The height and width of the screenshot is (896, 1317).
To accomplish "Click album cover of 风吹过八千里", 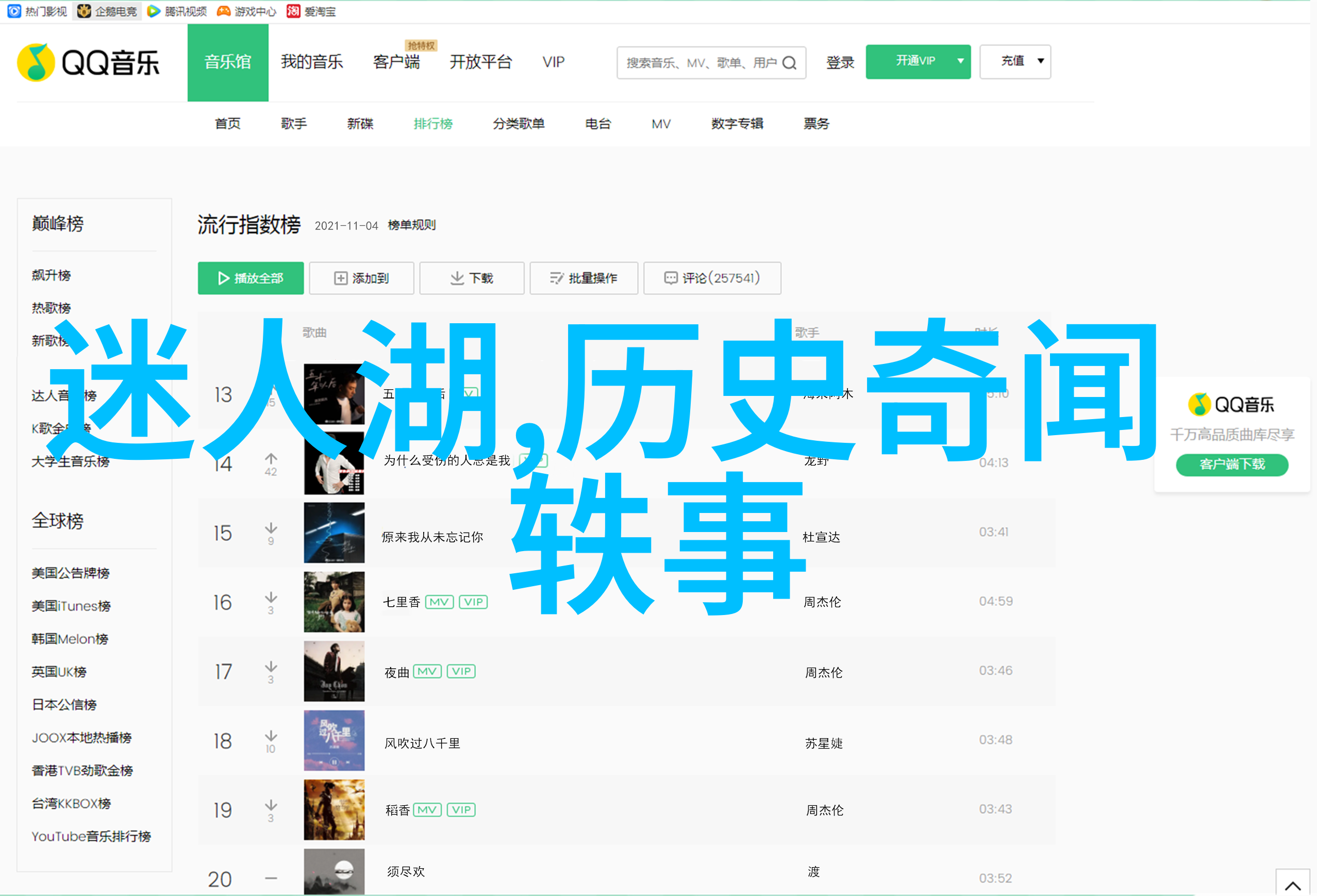I will pos(335,740).
